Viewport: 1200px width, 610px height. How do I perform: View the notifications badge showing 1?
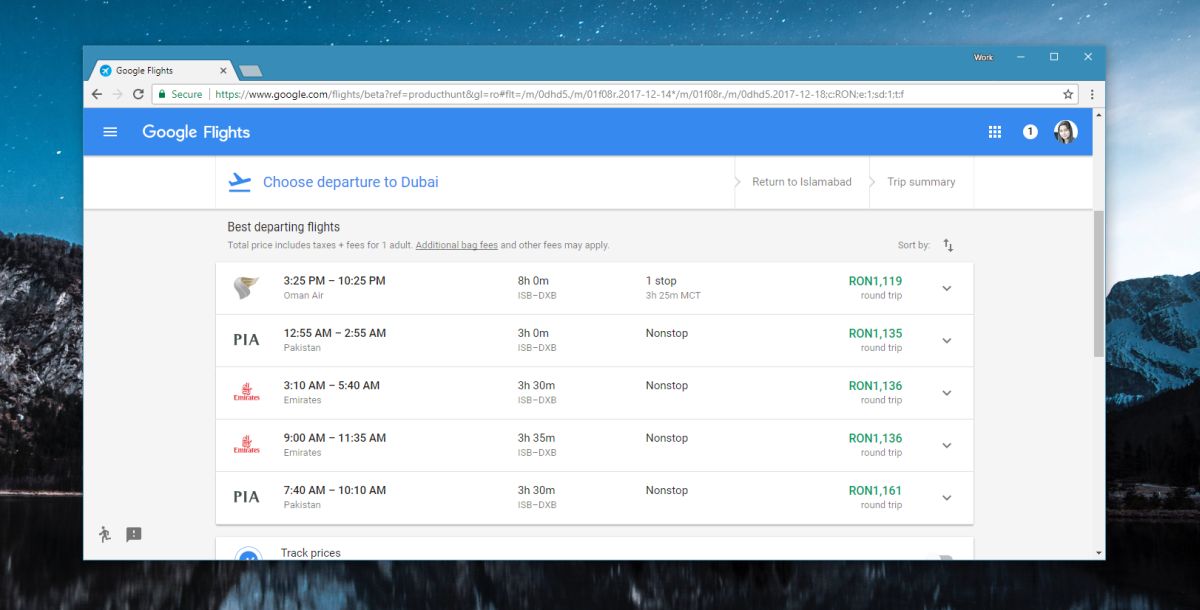click(1030, 132)
